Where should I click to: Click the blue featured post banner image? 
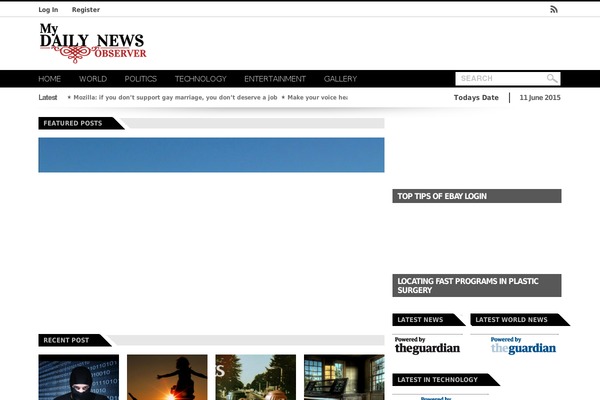[211, 155]
